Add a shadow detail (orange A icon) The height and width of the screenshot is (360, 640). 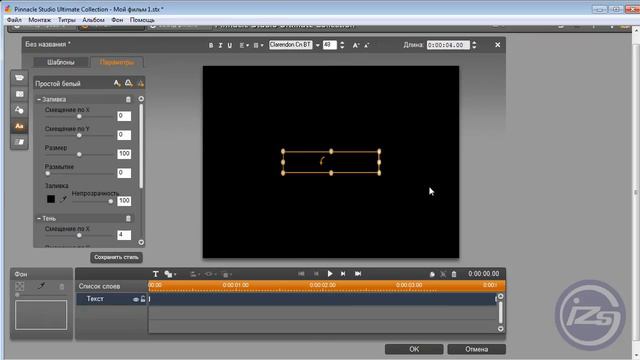tap(140, 84)
